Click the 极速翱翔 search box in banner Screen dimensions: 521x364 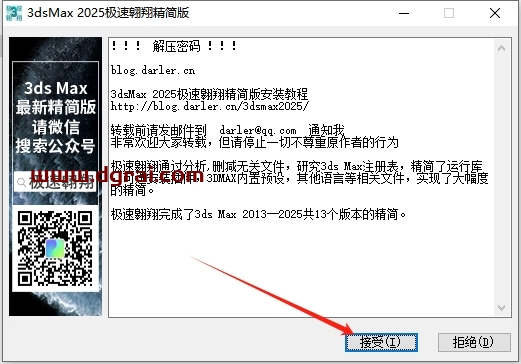click(55, 182)
